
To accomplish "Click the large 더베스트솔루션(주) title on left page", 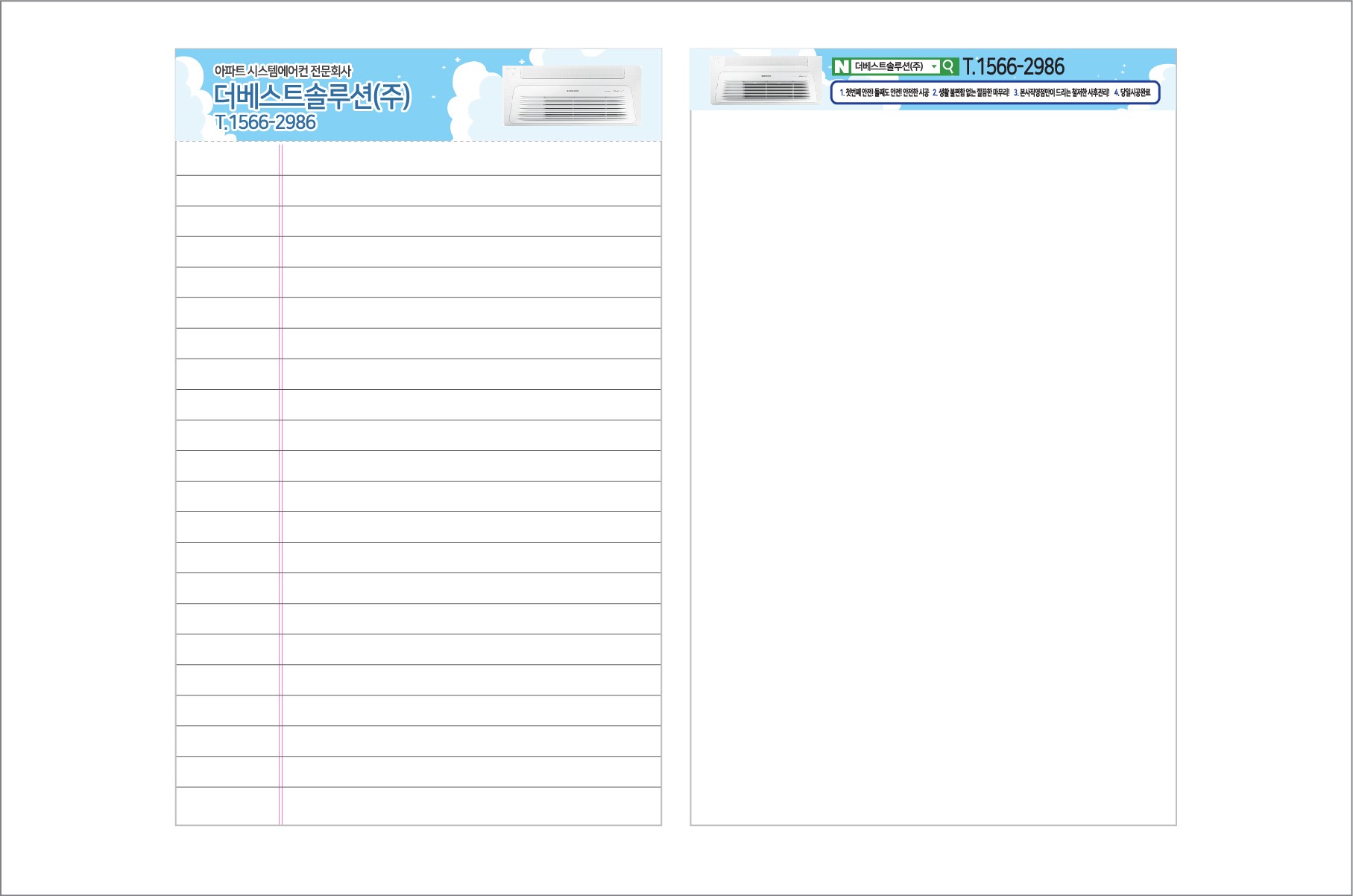I will click(x=312, y=96).
